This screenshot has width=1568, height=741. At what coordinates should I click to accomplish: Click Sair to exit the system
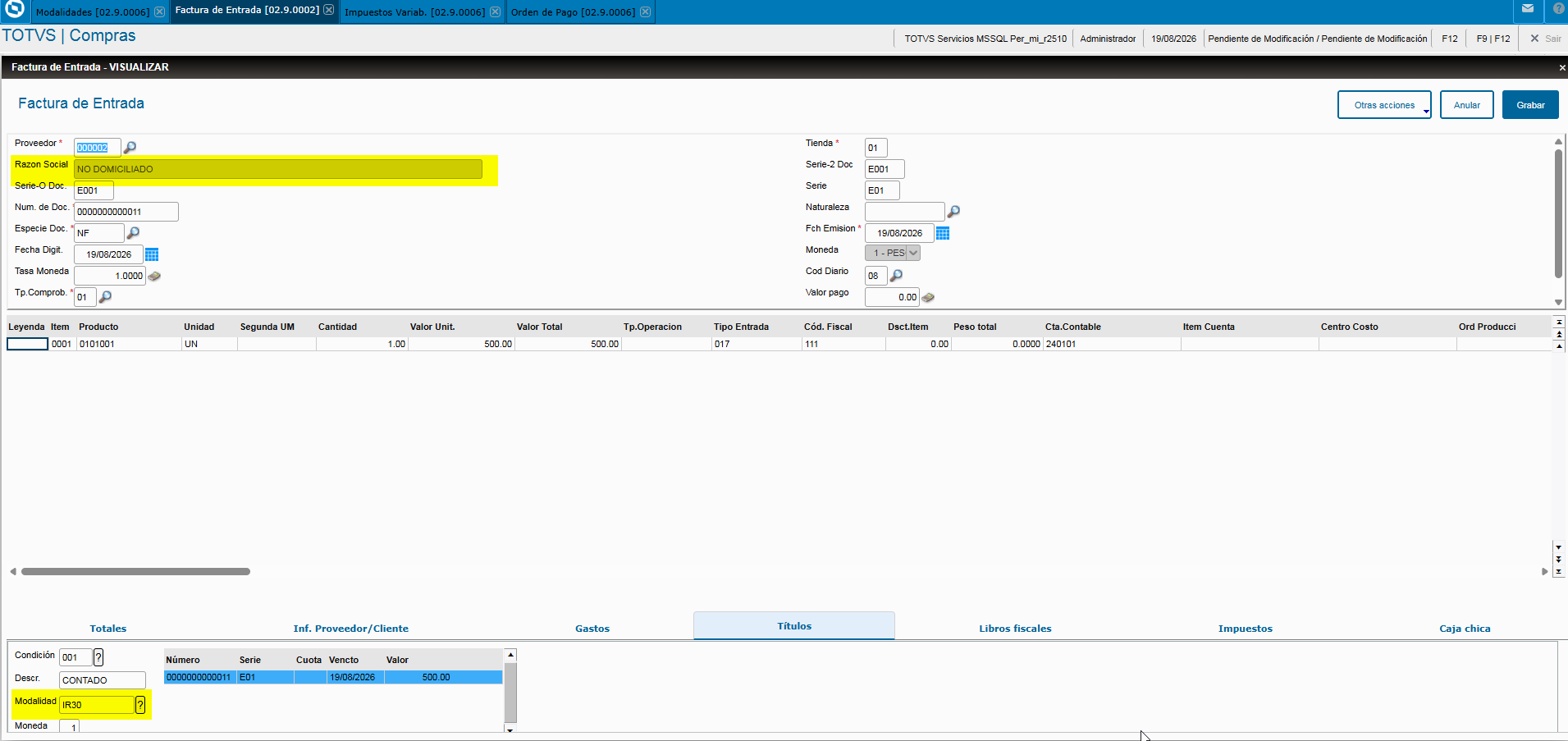pyautogui.click(x=1546, y=39)
